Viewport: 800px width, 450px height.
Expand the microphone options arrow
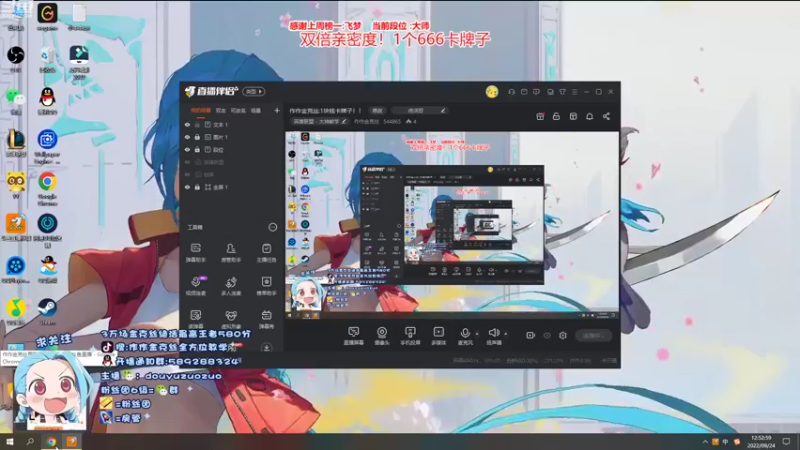[477, 334]
